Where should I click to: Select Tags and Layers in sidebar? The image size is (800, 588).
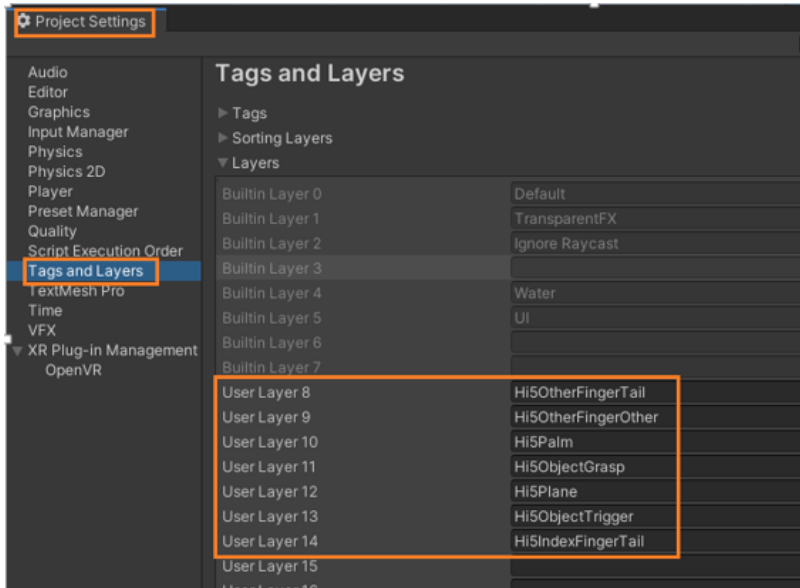point(85,271)
